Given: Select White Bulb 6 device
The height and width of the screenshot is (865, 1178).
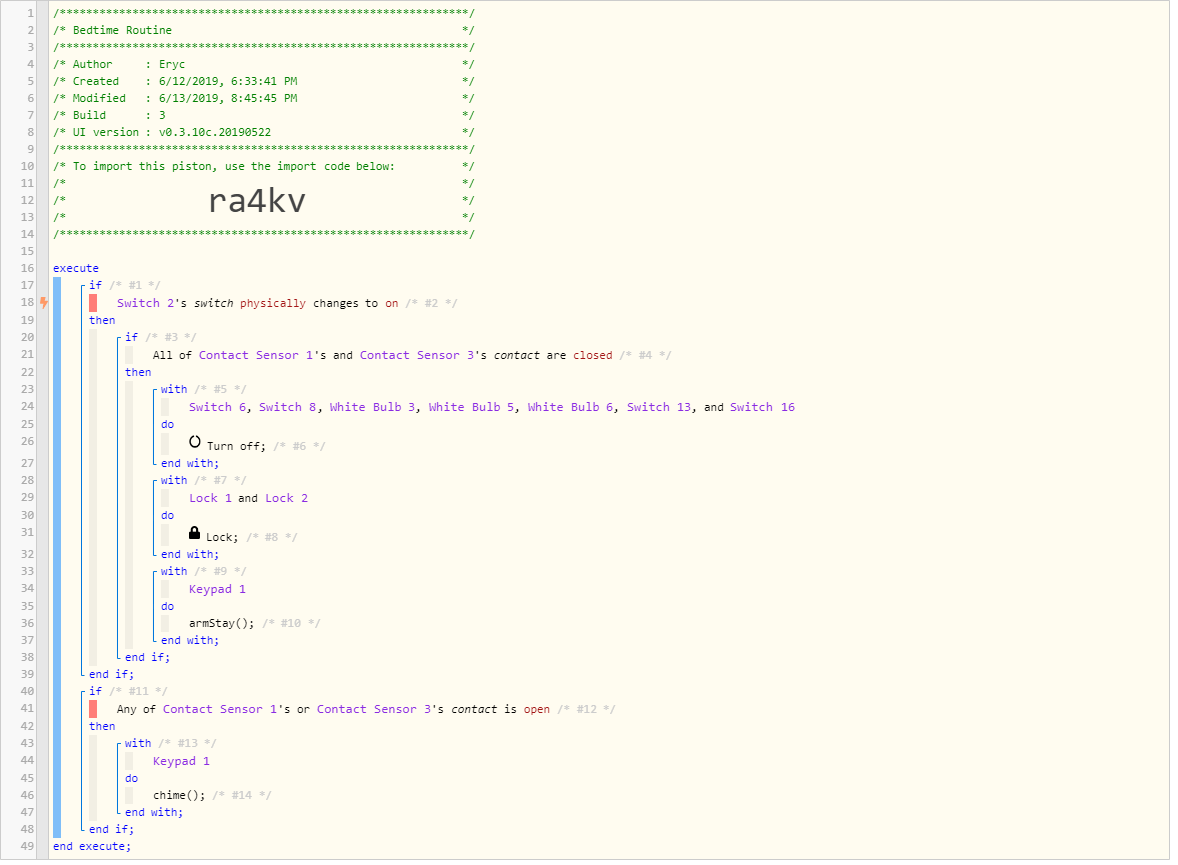Looking at the screenshot, I should point(570,407).
